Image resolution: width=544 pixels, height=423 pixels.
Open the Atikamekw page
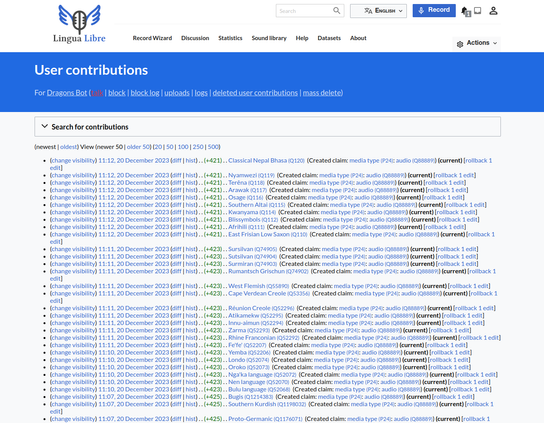[x=255, y=315]
